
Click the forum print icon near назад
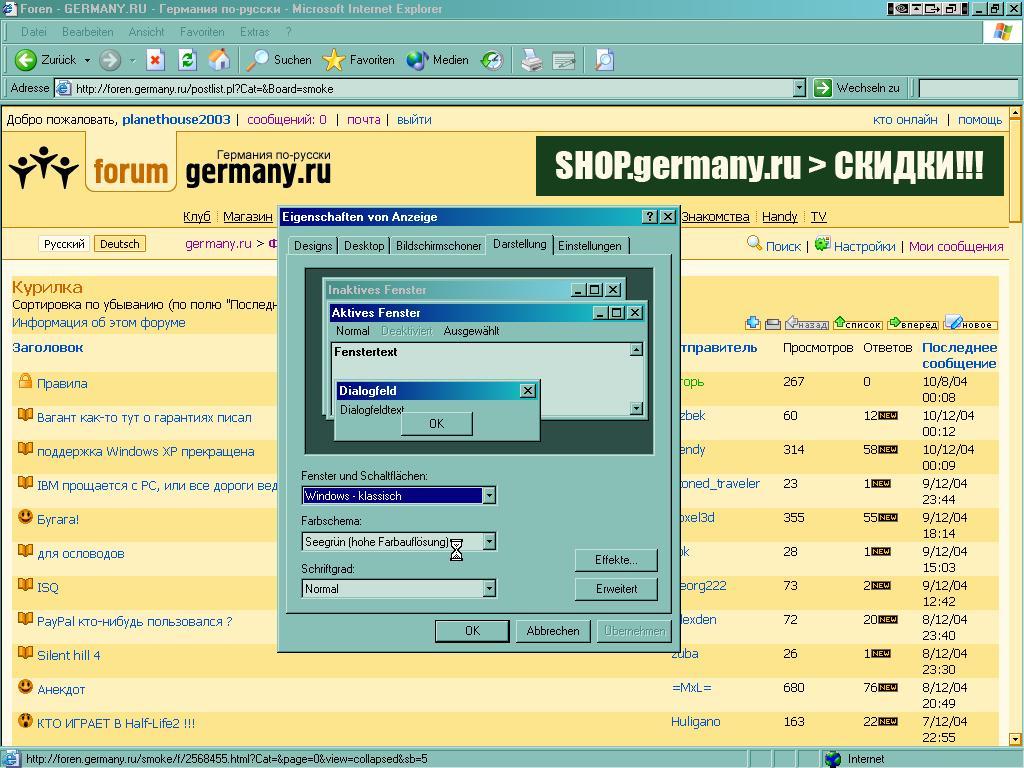coord(773,323)
